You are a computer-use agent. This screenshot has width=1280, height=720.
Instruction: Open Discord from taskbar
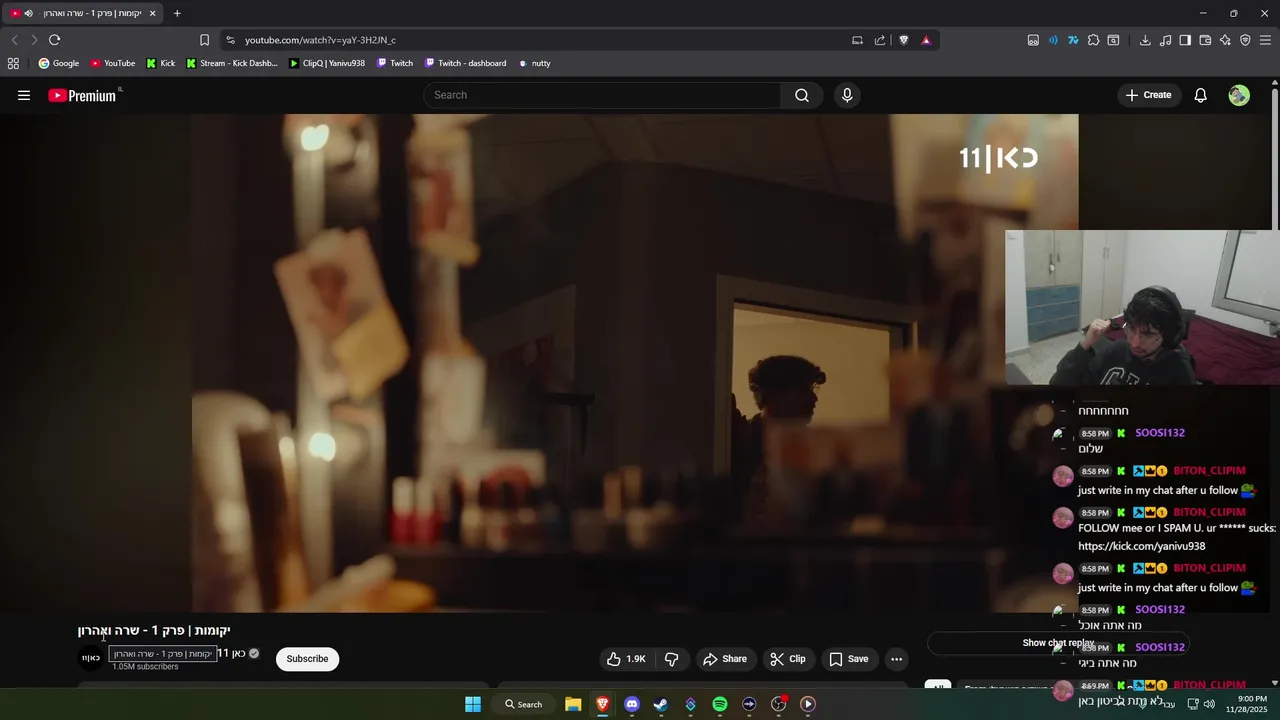click(631, 704)
